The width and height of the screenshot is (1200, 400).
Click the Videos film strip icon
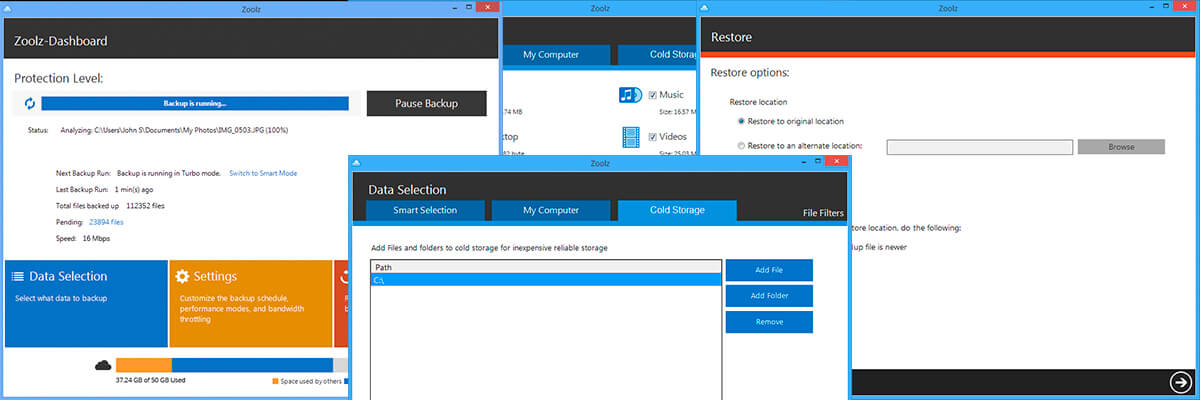click(630, 137)
